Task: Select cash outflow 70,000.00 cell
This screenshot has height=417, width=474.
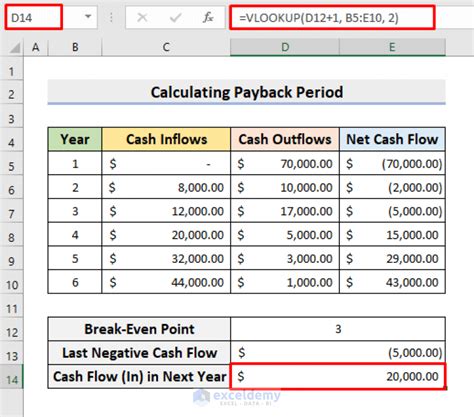Action: tap(285, 164)
